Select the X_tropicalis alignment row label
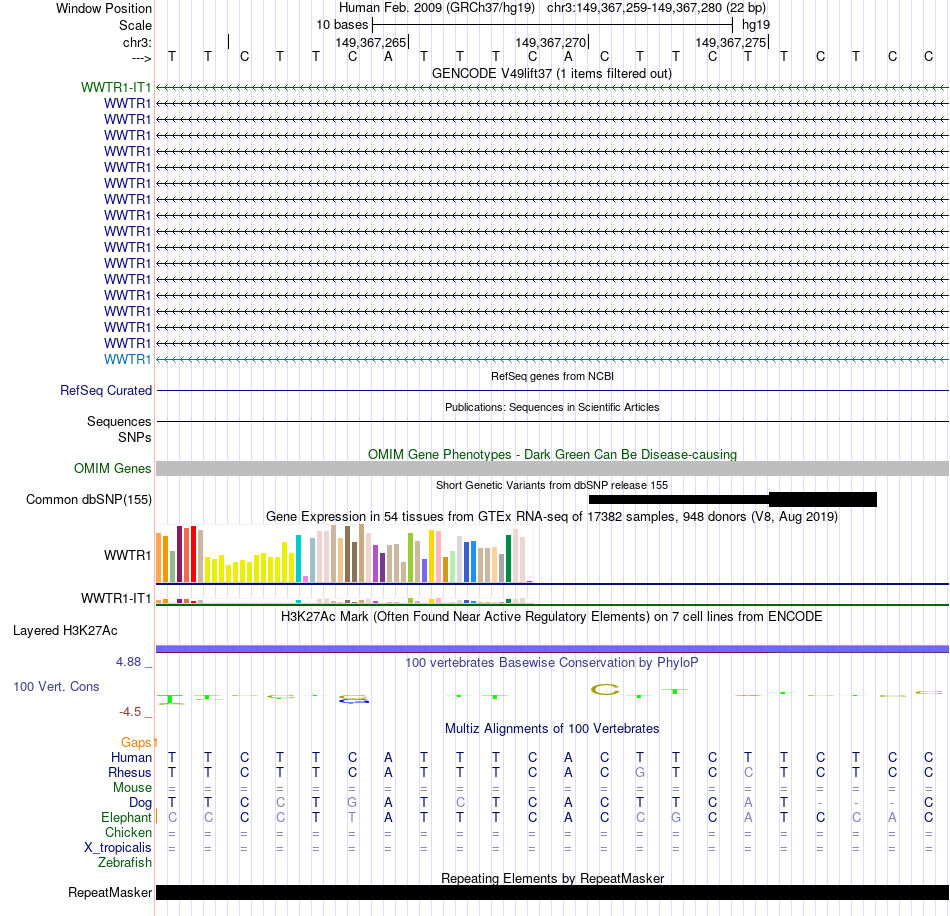Image resolution: width=950 pixels, height=916 pixels. (118, 848)
